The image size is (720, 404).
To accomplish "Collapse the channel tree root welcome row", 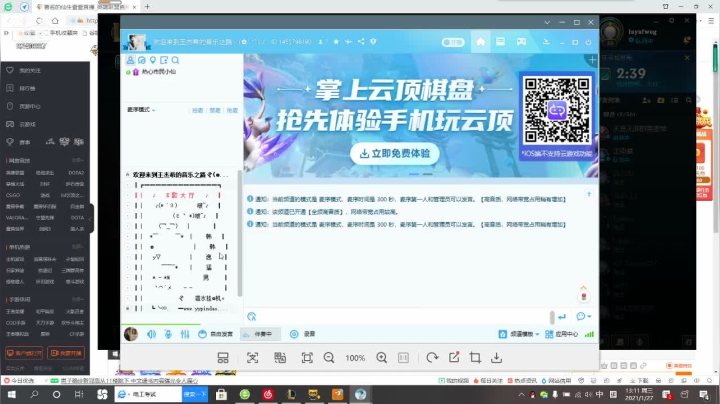I will tap(128, 174).
